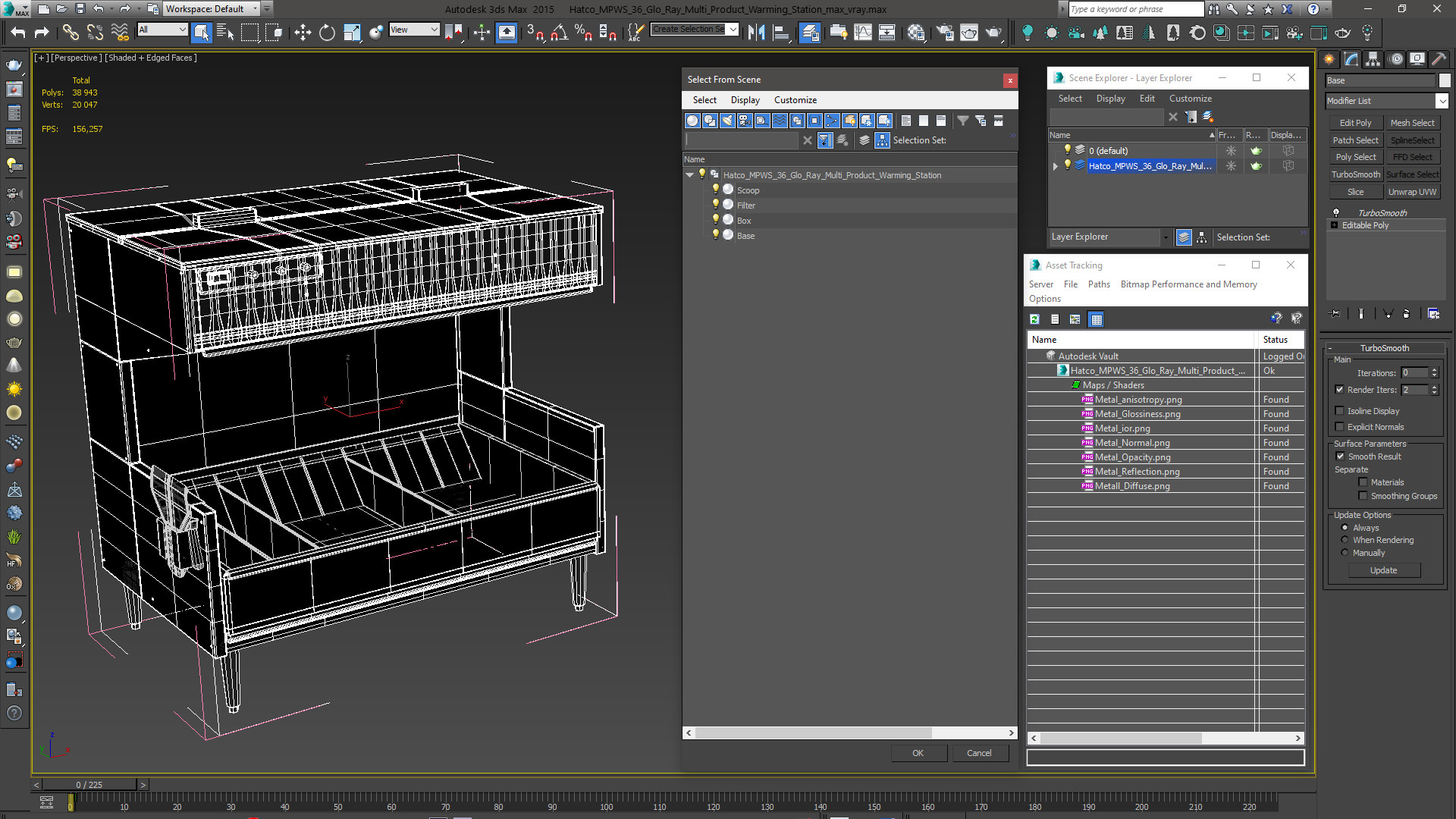Select the When Rendering radio button

tap(1345, 540)
